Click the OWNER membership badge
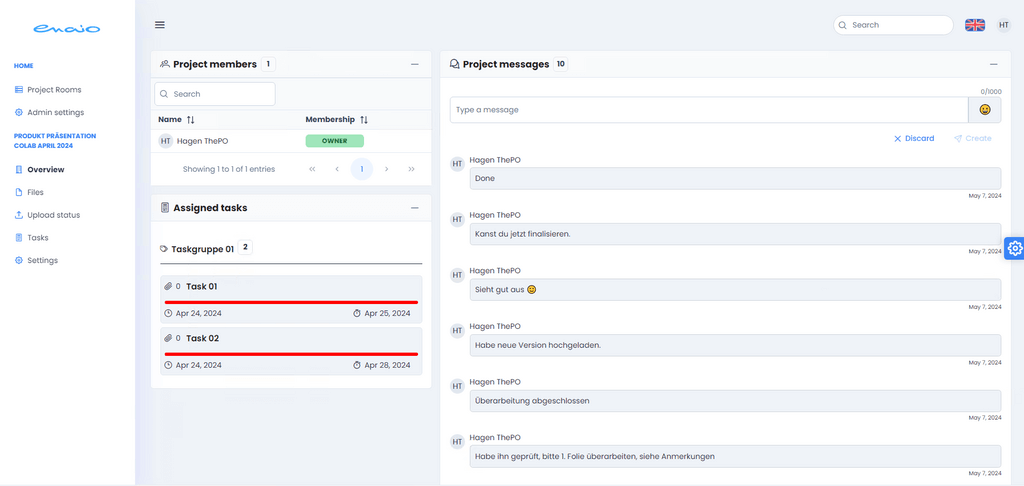The width and height of the screenshot is (1024, 486). click(x=334, y=141)
